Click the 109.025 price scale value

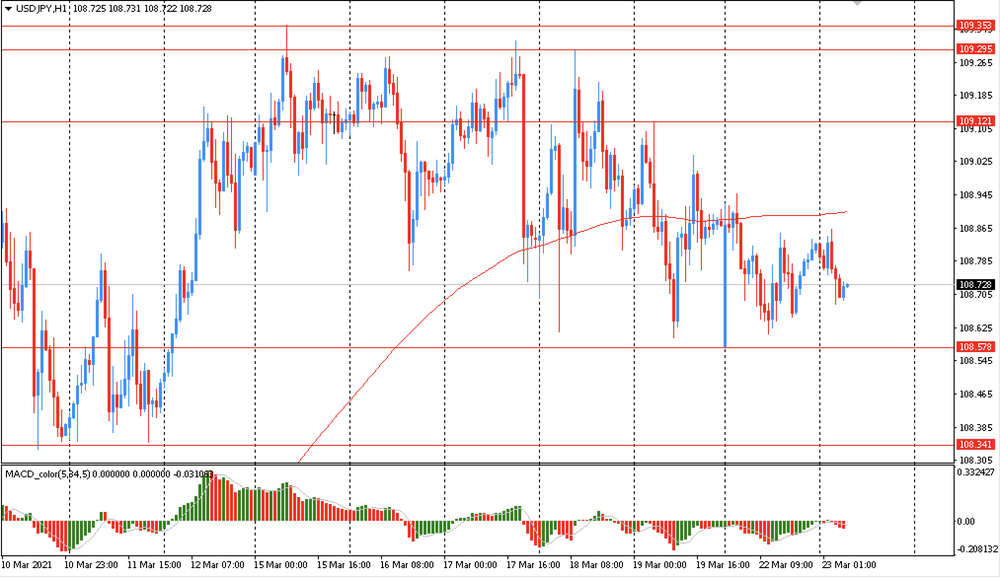click(976, 162)
